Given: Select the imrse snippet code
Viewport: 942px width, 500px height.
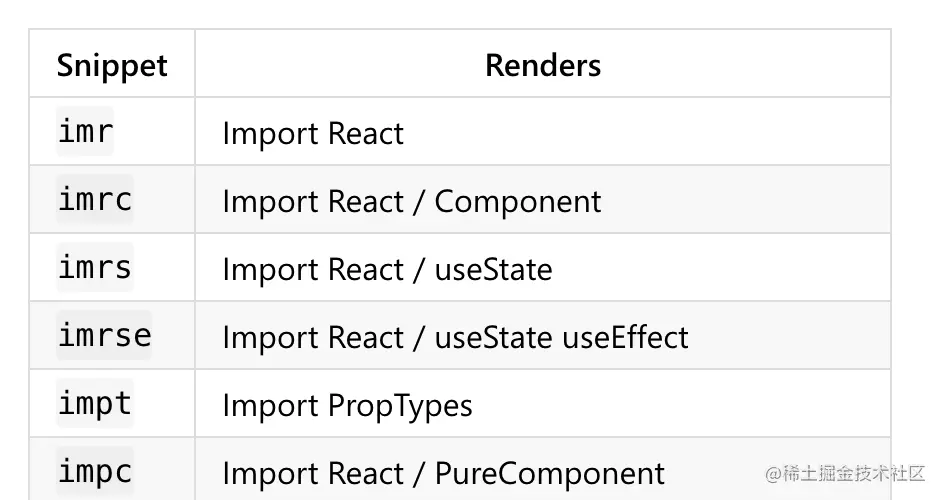Looking at the screenshot, I should (x=105, y=336).
